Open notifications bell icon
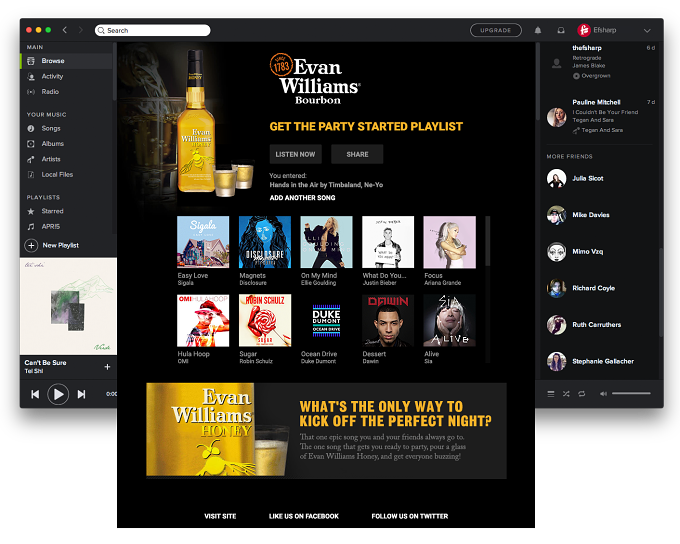 538,30
